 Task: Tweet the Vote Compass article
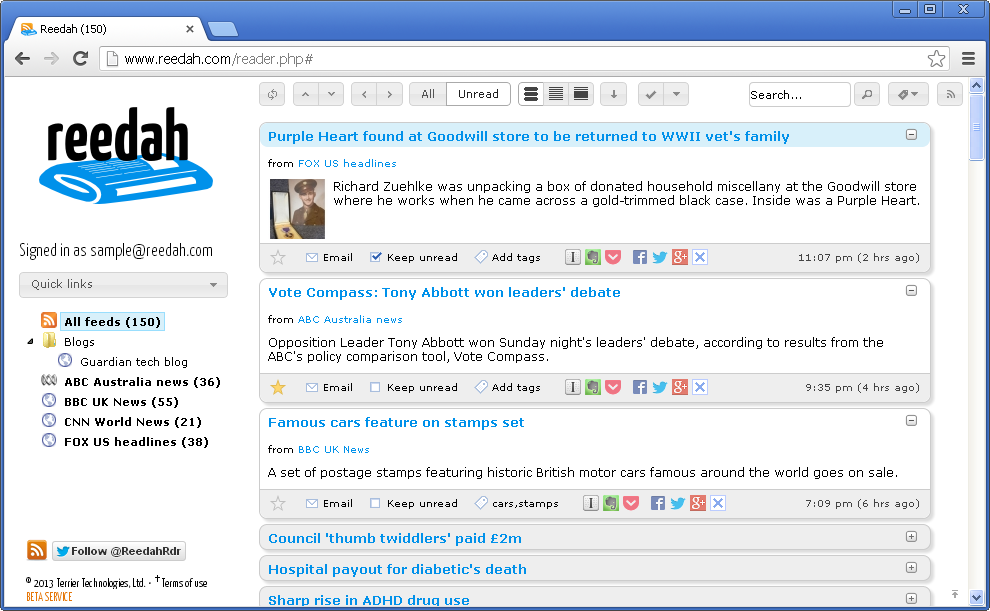660,387
